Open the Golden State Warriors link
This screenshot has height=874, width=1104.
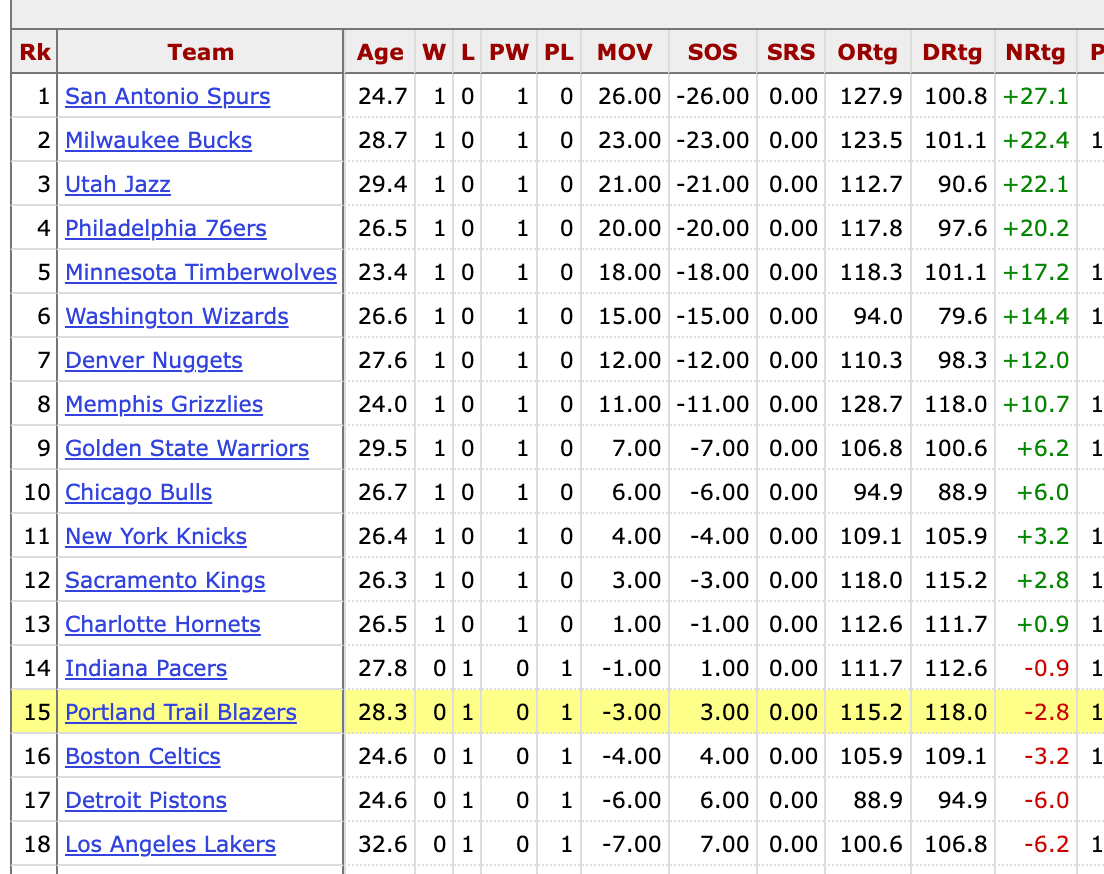click(186, 448)
